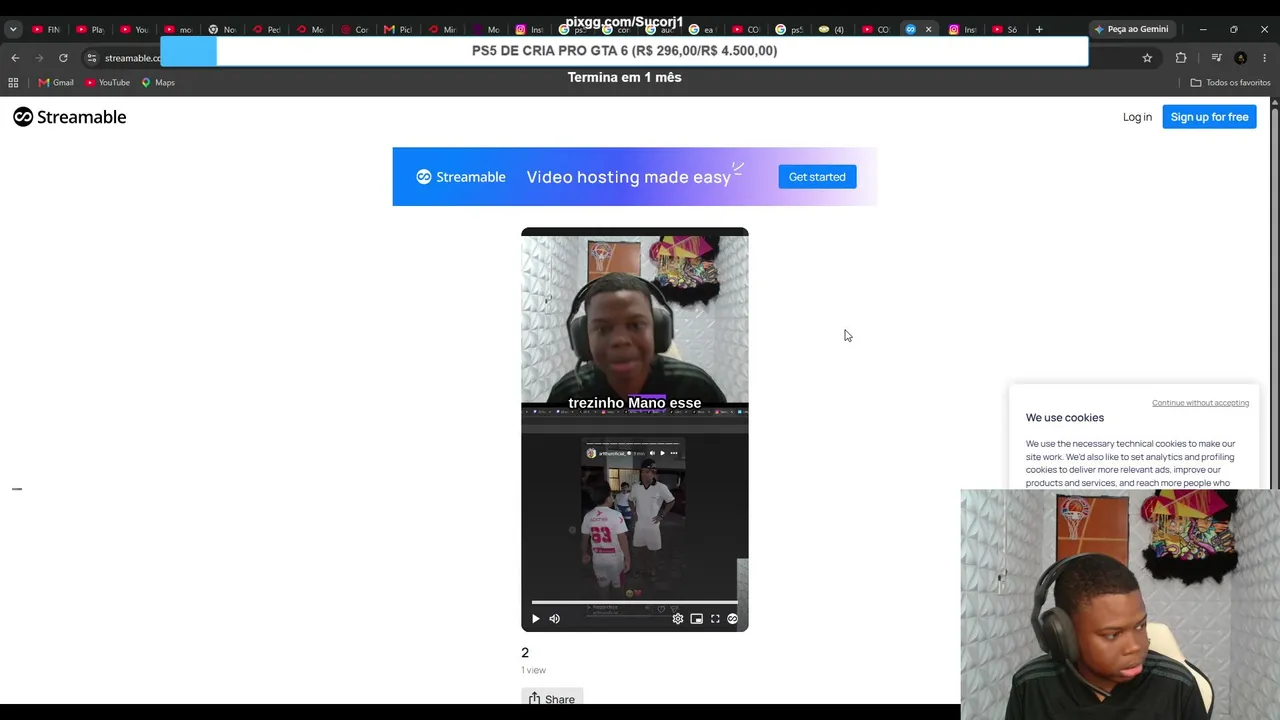Enable picture-in-picture mode in the player
The height and width of the screenshot is (720, 1280).
[697, 619]
